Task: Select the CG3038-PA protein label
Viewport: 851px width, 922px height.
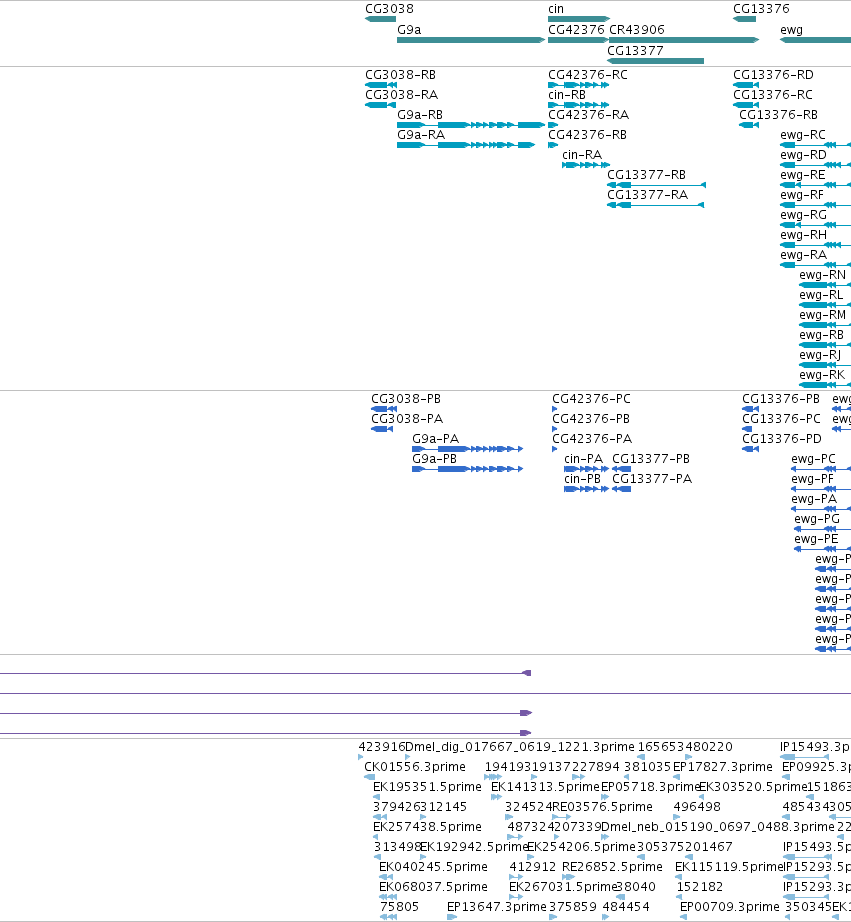Action: coord(407,419)
